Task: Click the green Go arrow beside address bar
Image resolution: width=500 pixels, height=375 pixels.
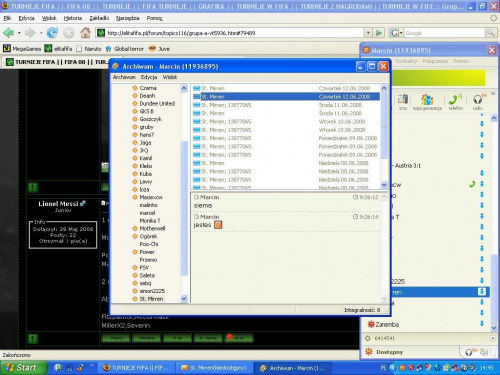Action: pyautogui.click(x=379, y=33)
